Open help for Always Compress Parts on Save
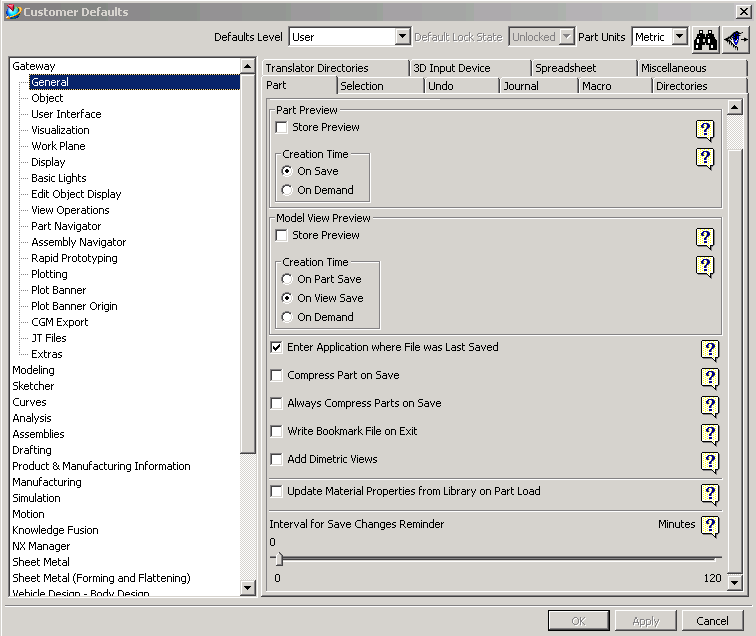Viewport: 756px width, 636px height. (x=710, y=406)
